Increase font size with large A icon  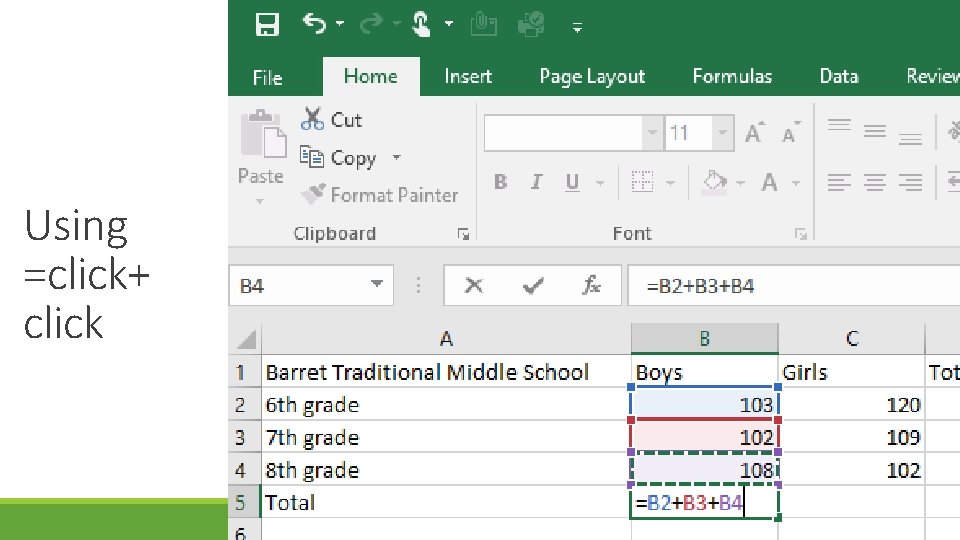[754, 132]
